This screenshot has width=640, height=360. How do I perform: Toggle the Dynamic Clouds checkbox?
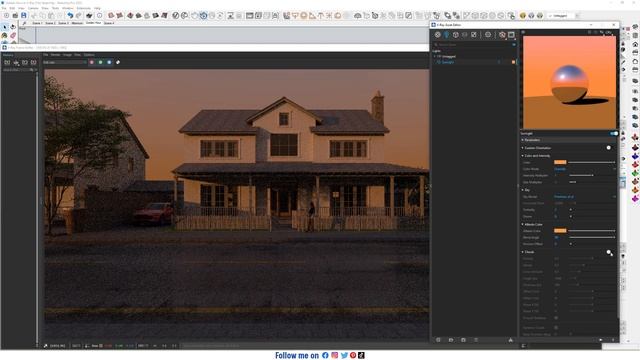pyautogui.click(x=556, y=328)
